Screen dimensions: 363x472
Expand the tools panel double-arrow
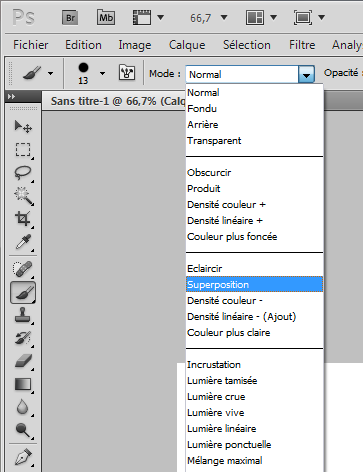click(x=11, y=97)
